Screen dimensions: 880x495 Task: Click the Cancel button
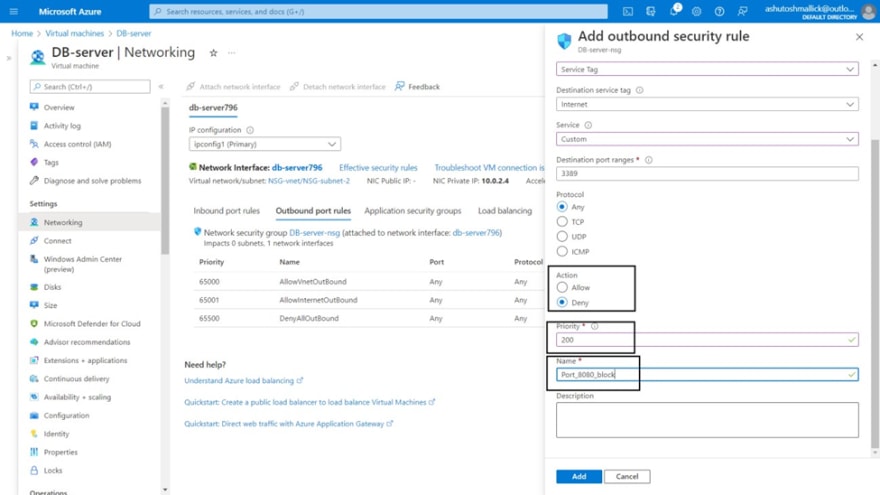coord(627,476)
